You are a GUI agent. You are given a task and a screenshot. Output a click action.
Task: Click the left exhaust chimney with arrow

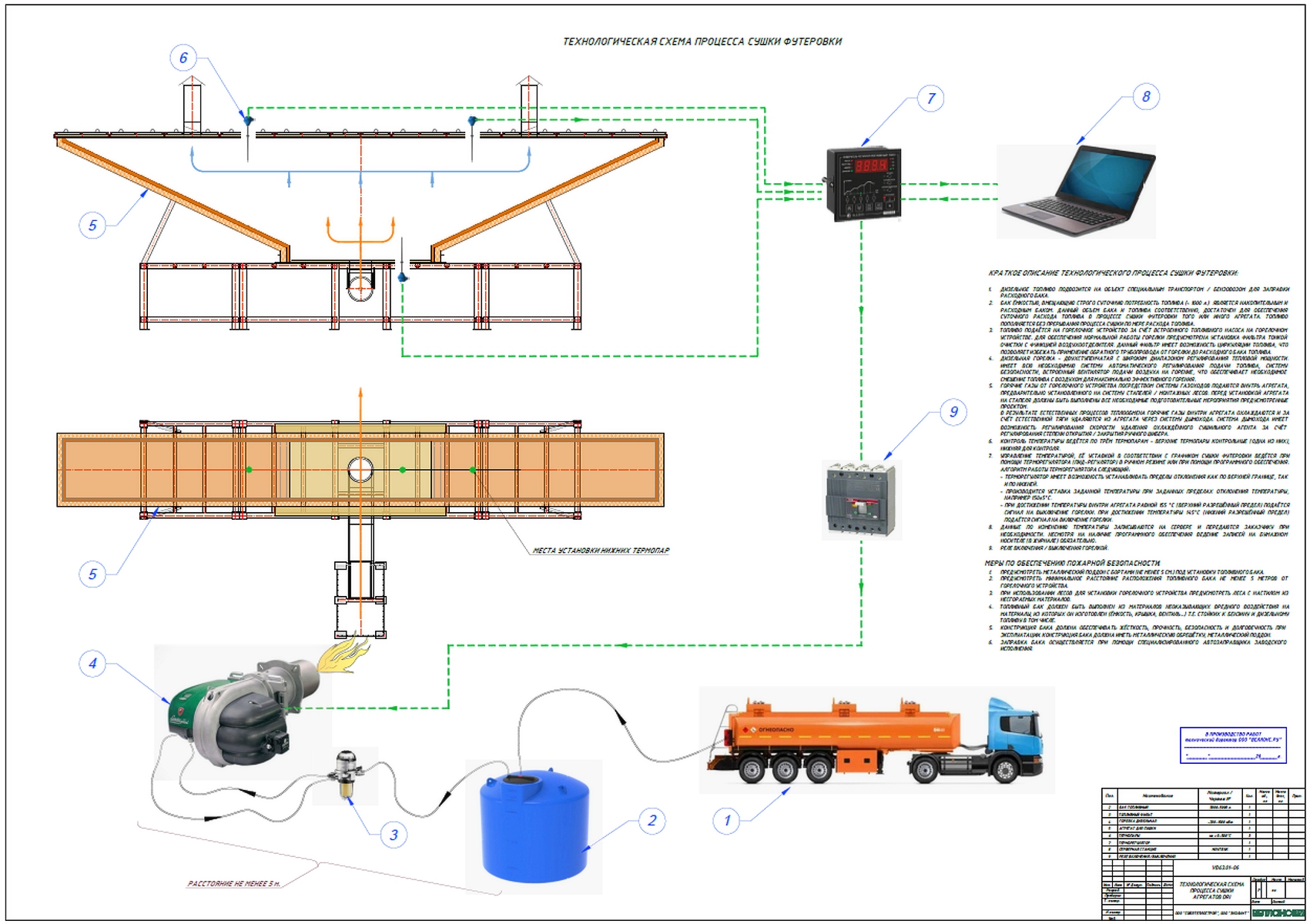pos(192,104)
